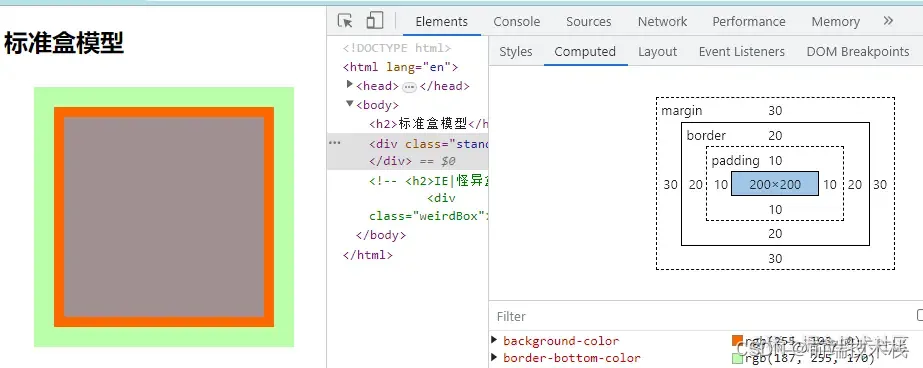Click the left padding value 10
The image size is (923, 368).
click(721, 184)
